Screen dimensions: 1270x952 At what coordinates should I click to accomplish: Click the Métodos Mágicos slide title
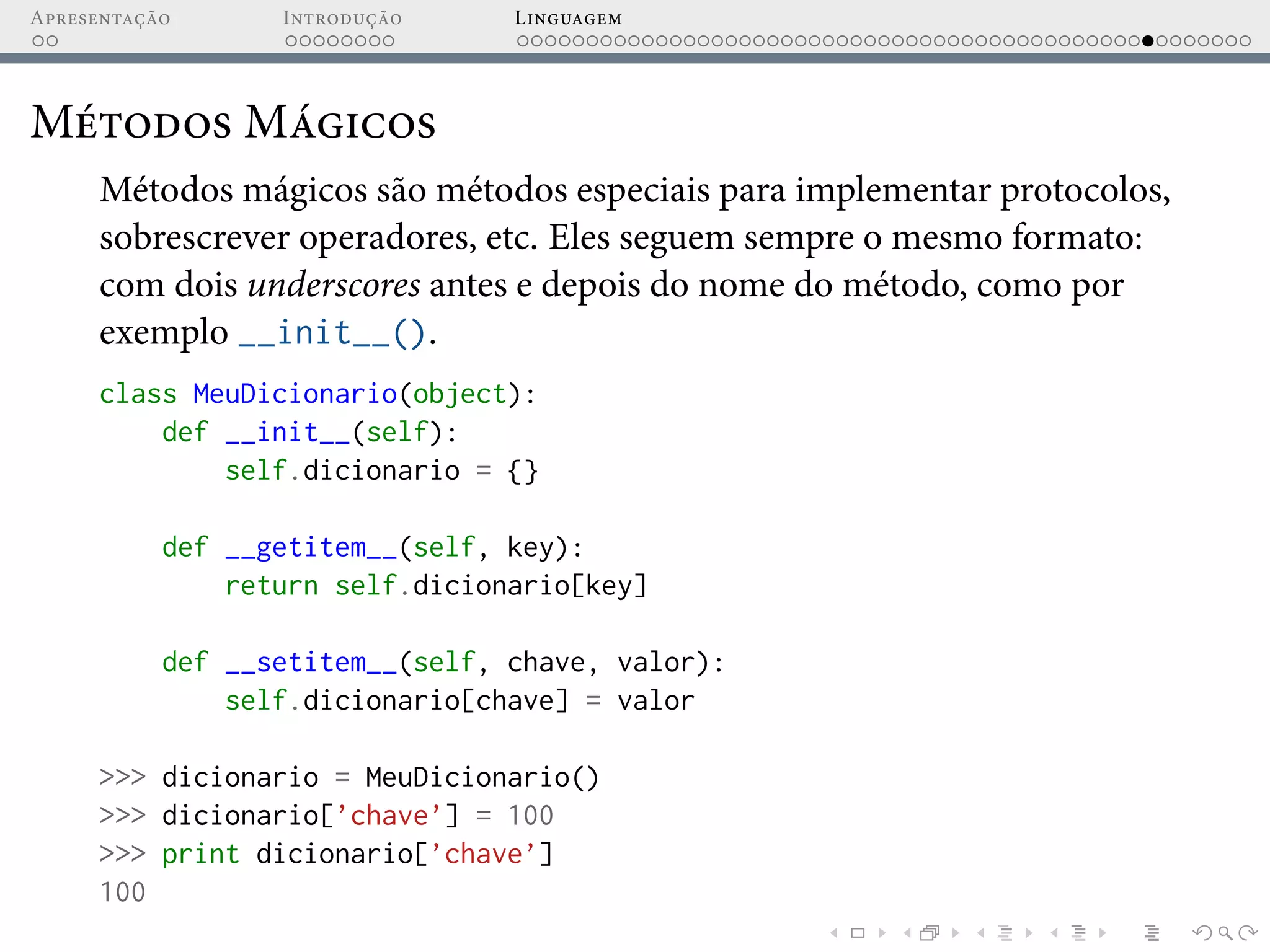click(234, 122)
